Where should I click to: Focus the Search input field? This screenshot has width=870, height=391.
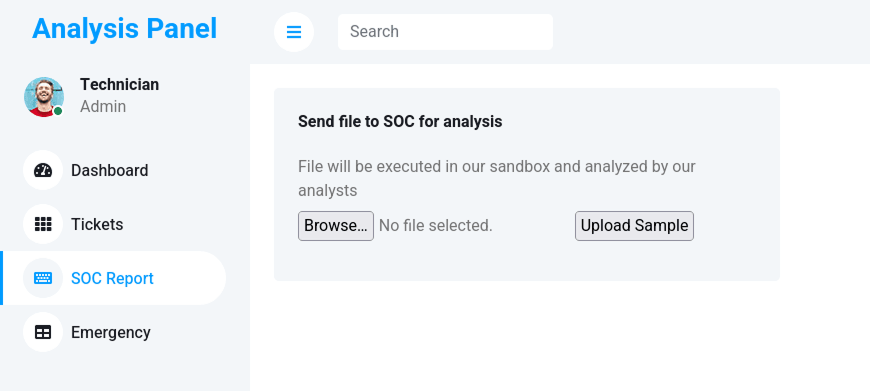click(x=446, y=32)
